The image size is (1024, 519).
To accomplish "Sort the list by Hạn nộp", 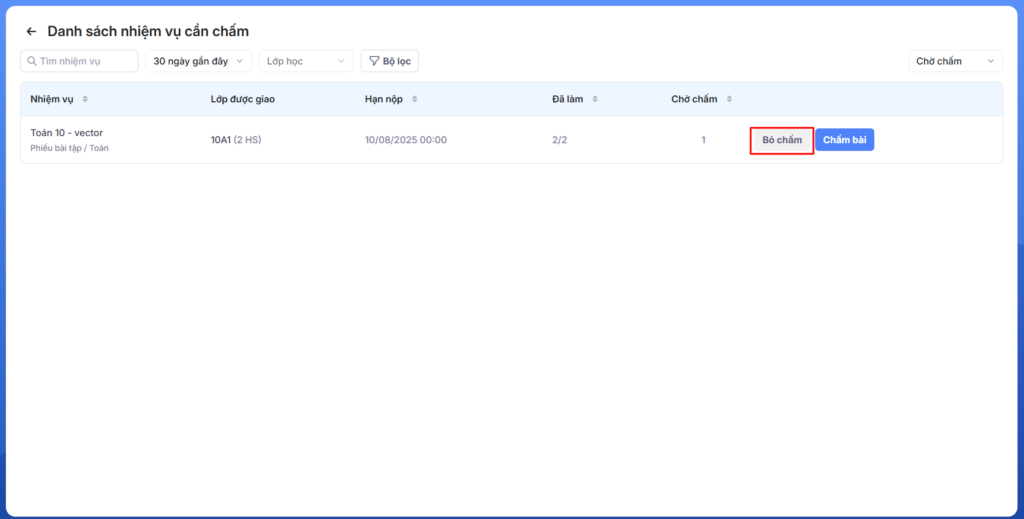I will click(415, 99).
